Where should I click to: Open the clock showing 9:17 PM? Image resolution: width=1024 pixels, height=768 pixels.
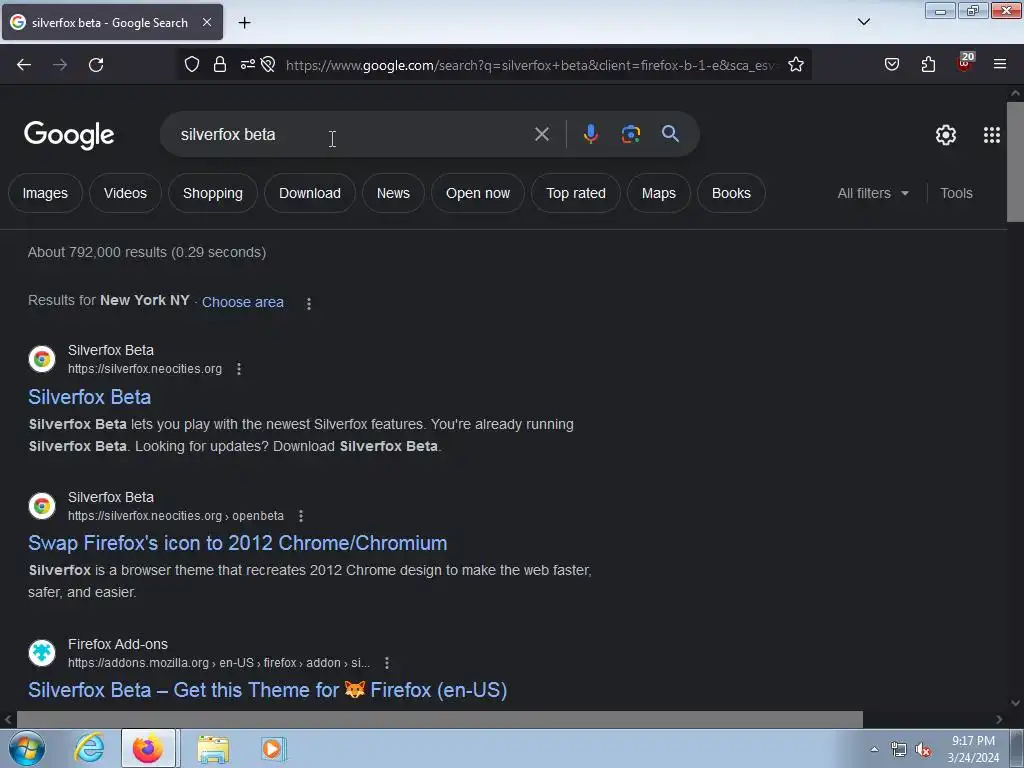973,749
